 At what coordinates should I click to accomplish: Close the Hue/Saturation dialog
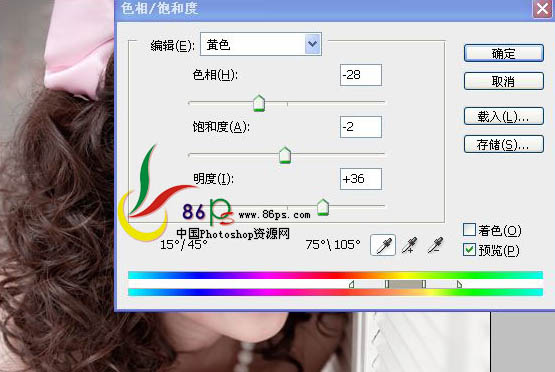pyautogui.click(x=542, y=8)
